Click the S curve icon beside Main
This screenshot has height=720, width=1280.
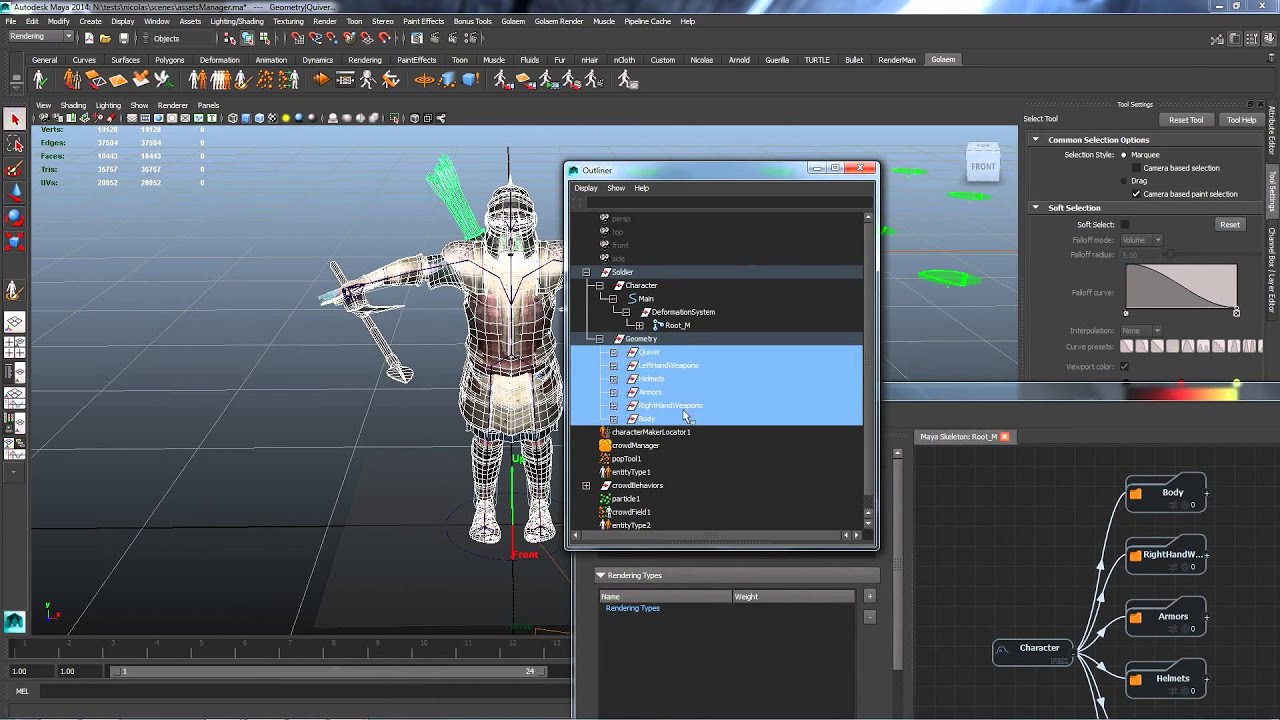click(x=632, y=298)
